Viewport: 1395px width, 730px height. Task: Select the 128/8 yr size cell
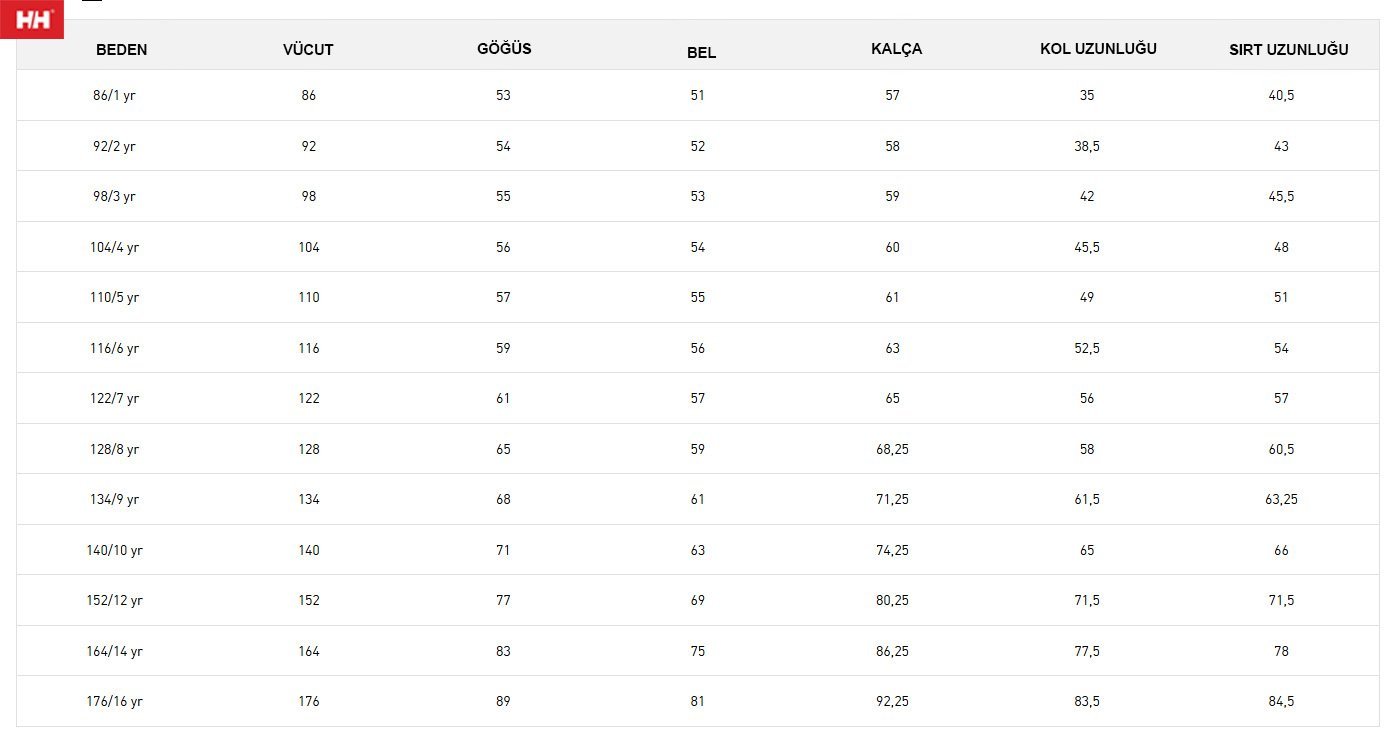pos(114,449)
